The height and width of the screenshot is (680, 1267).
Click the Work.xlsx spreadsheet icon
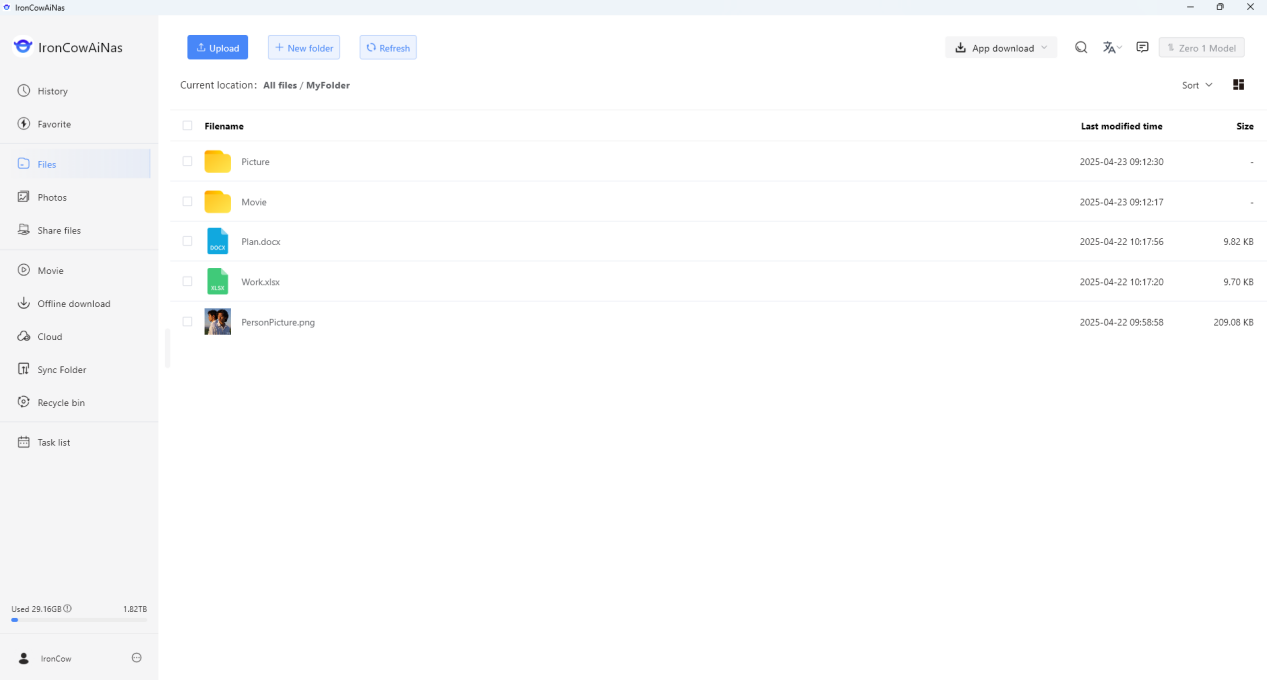(217, 282)
